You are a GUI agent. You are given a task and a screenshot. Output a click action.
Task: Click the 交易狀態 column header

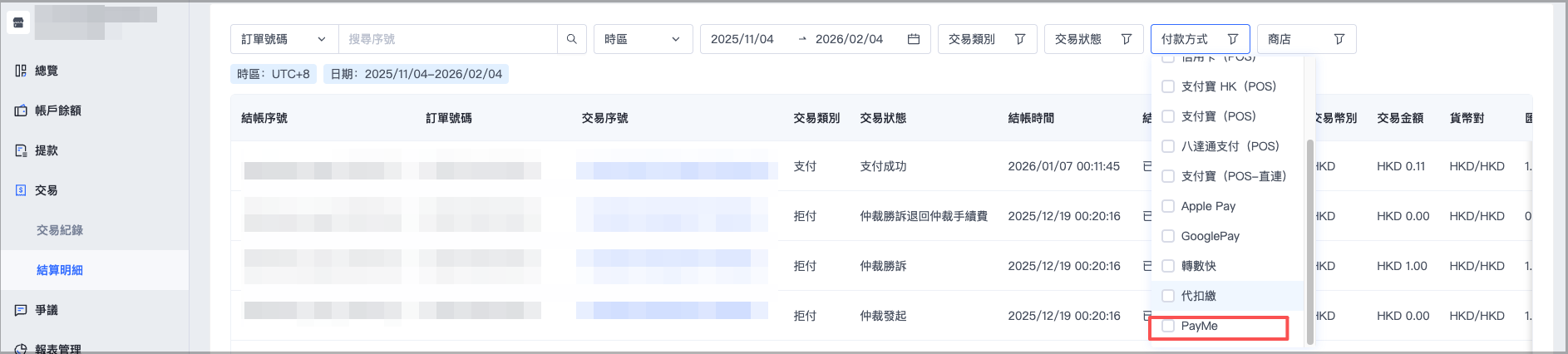[x=883, y=118]
